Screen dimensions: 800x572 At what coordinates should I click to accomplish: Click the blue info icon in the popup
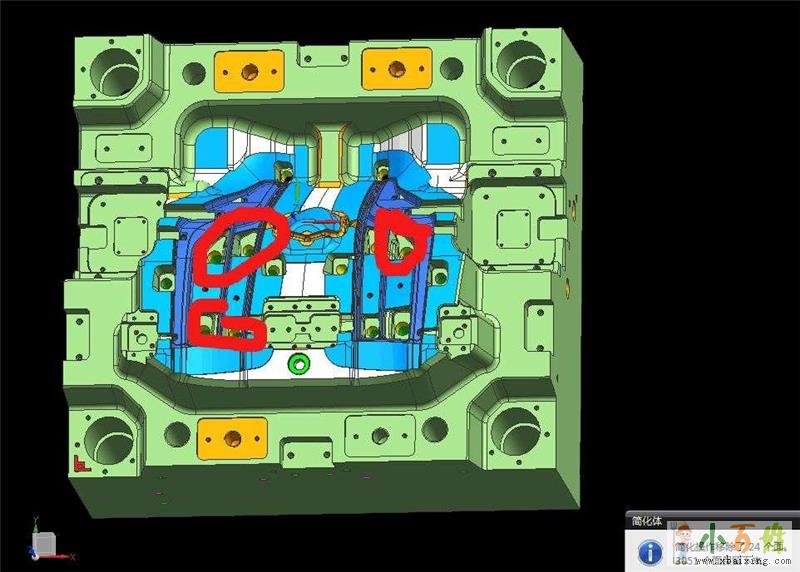pos(650,551)
